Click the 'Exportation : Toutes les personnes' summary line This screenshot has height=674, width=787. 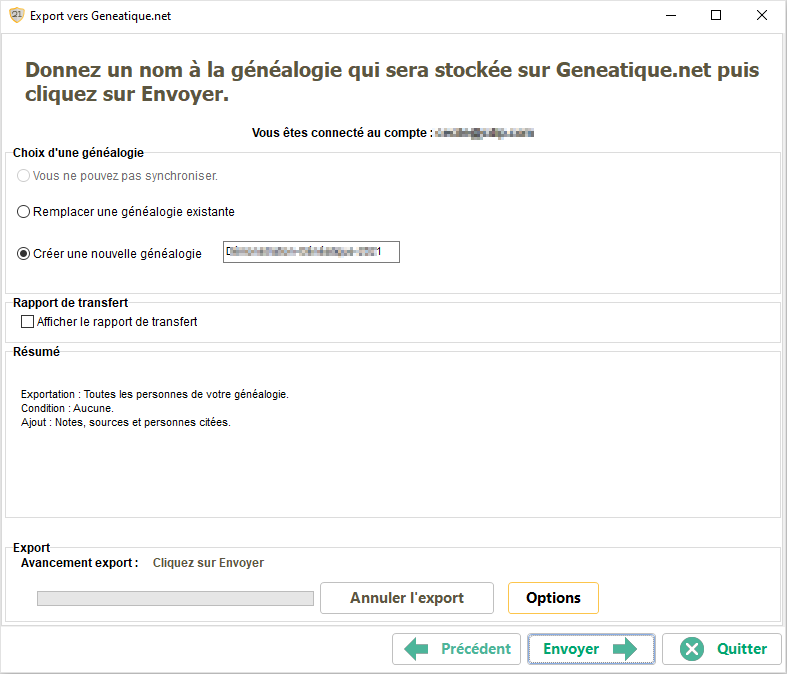pos(155,394)
